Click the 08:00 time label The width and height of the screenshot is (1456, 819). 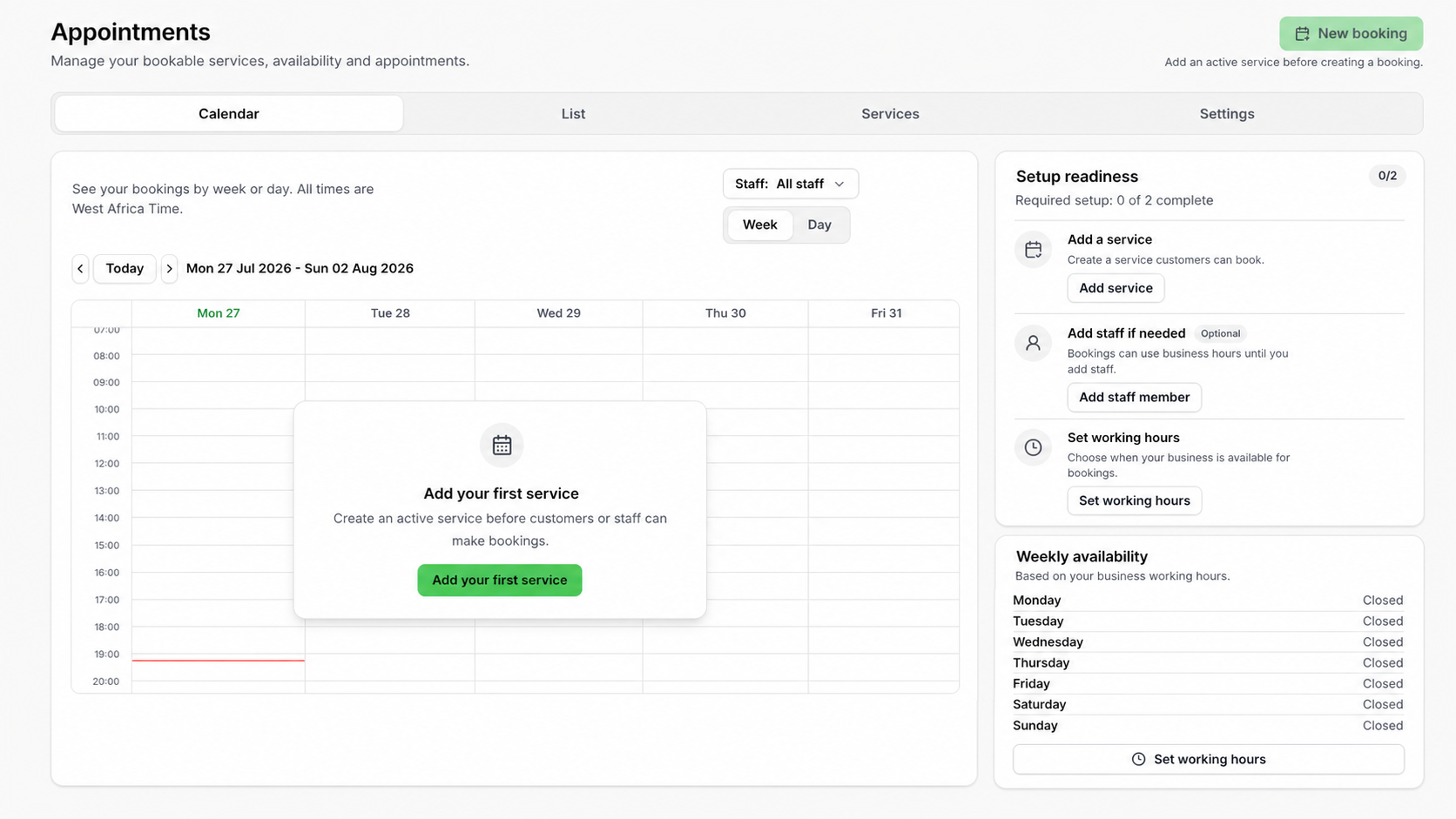106,356
